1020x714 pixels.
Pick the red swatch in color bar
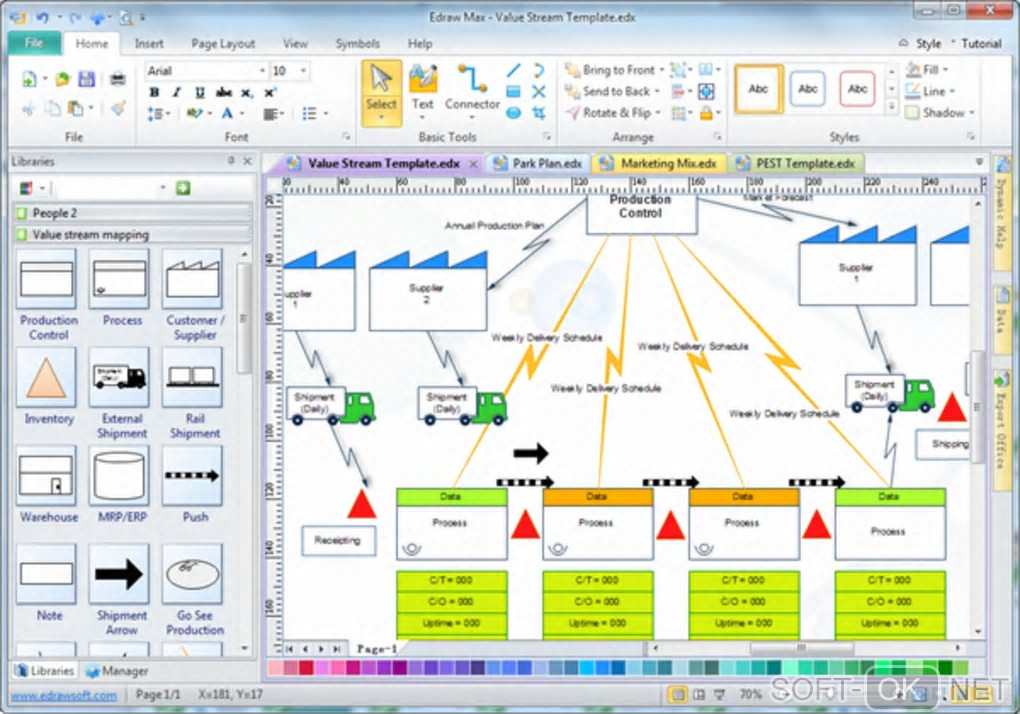point(305,667)
